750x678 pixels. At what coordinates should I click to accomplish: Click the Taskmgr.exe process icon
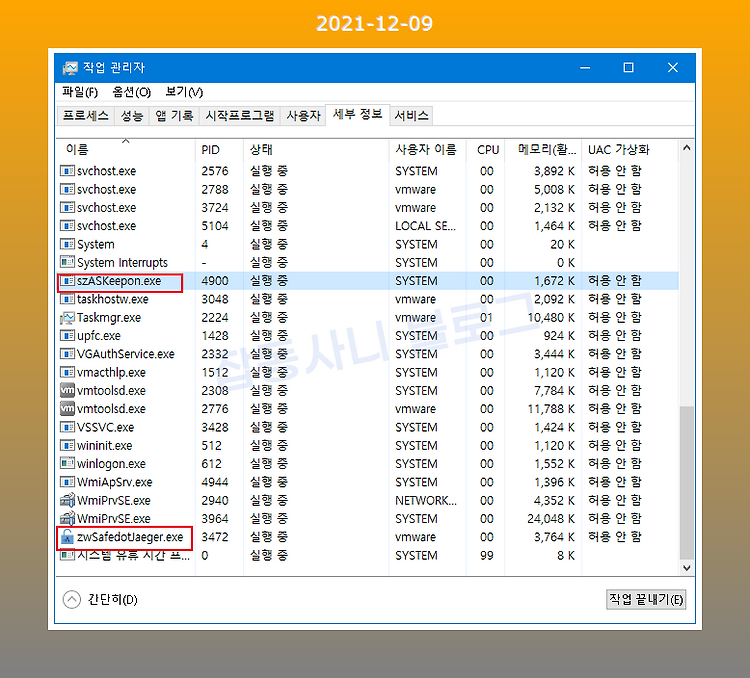(67, 318)
